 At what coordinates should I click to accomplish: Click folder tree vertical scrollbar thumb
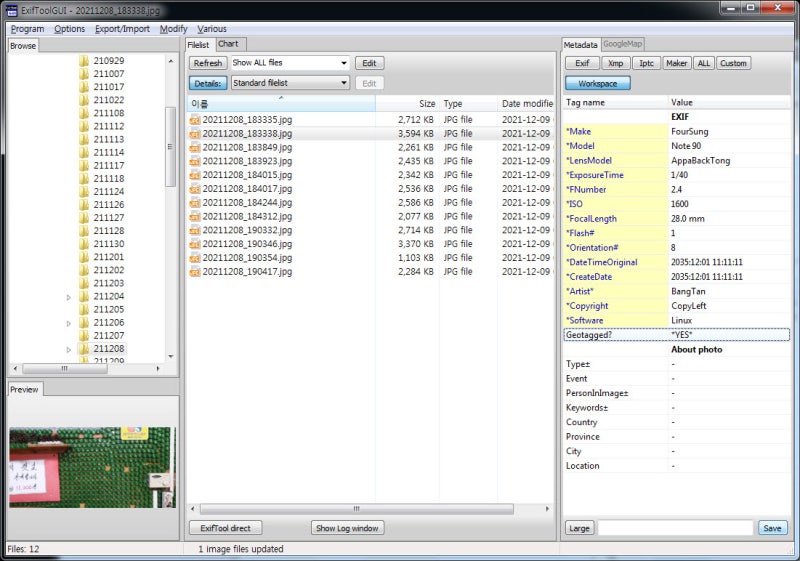coord(170,147)
